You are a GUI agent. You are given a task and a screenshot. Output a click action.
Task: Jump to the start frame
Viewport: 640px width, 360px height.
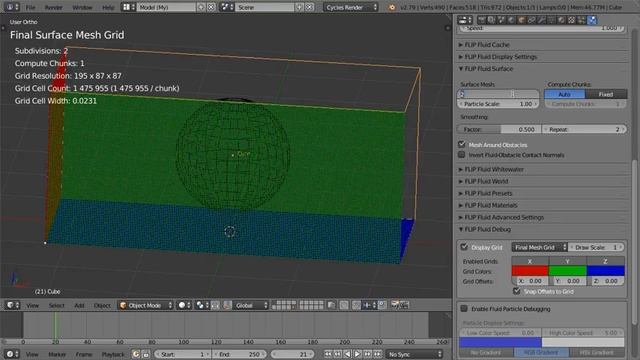[328, 354]
